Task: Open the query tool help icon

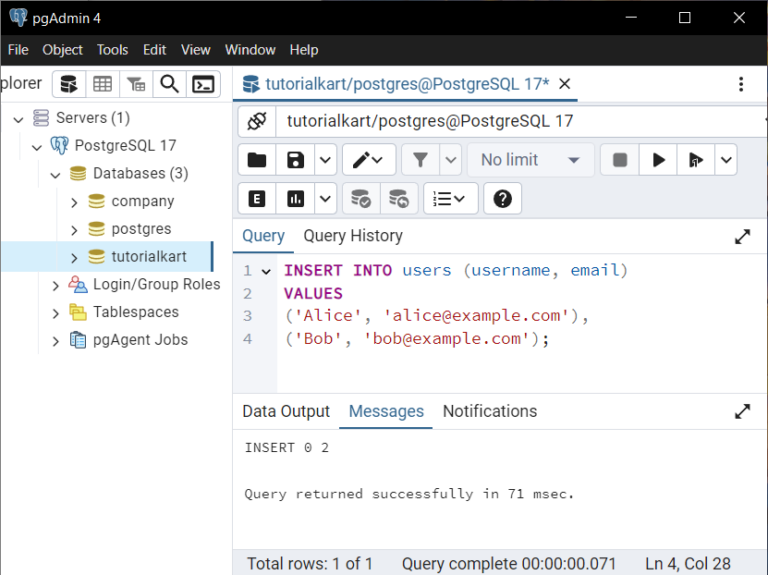Action: coord(502,199)
